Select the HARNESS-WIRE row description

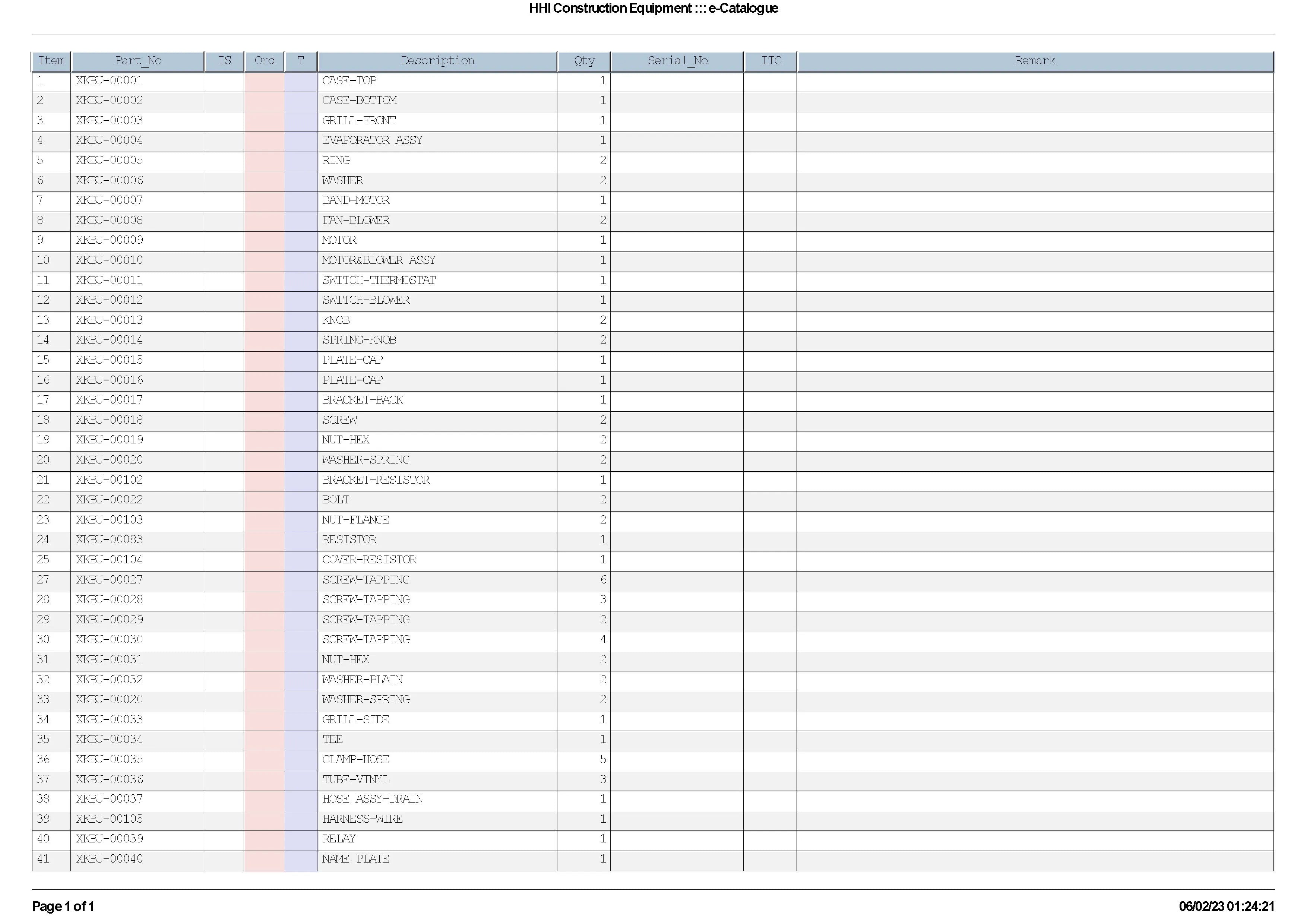pyautogui.click(x=363, y=819)
